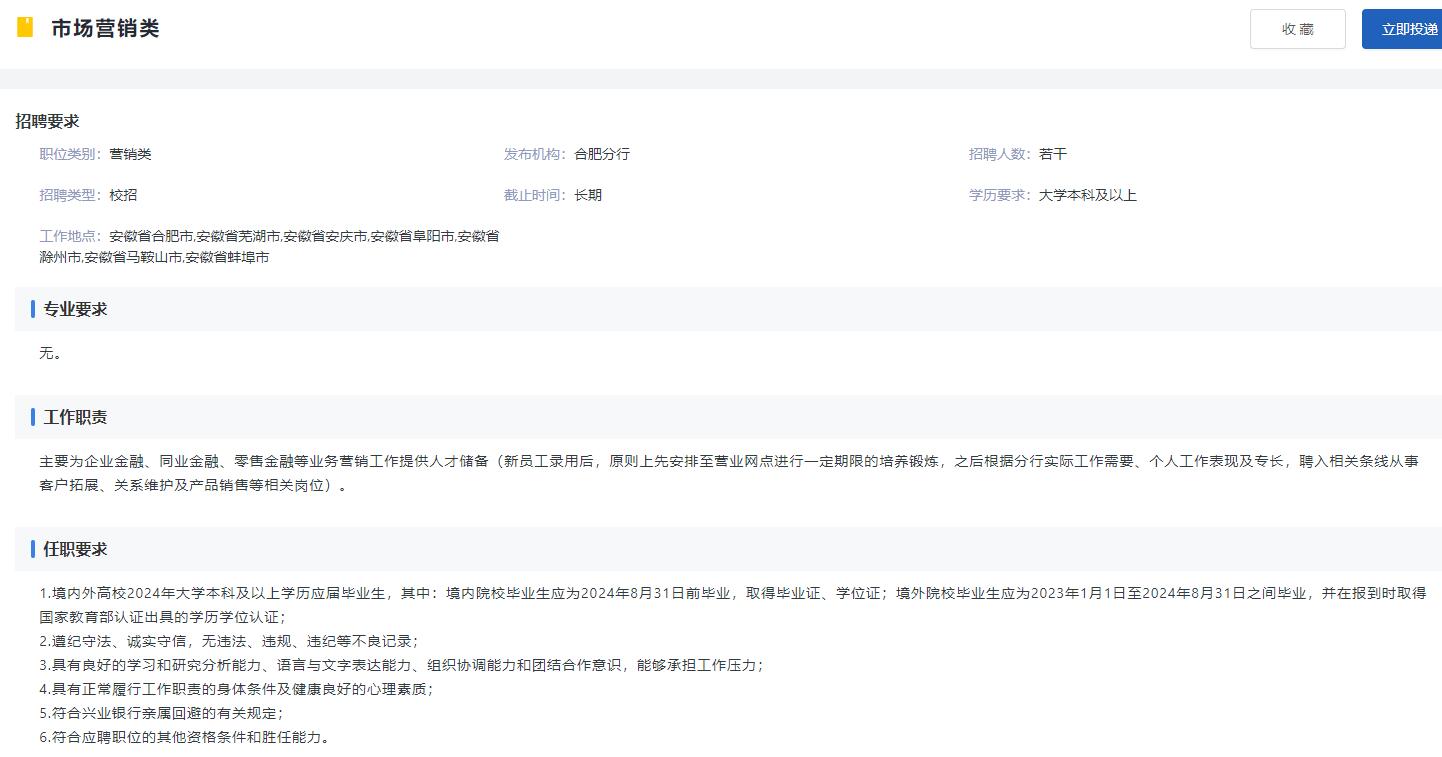
Task: Click the 大学本科及以上 education requirement
Action: point(1087,195)
